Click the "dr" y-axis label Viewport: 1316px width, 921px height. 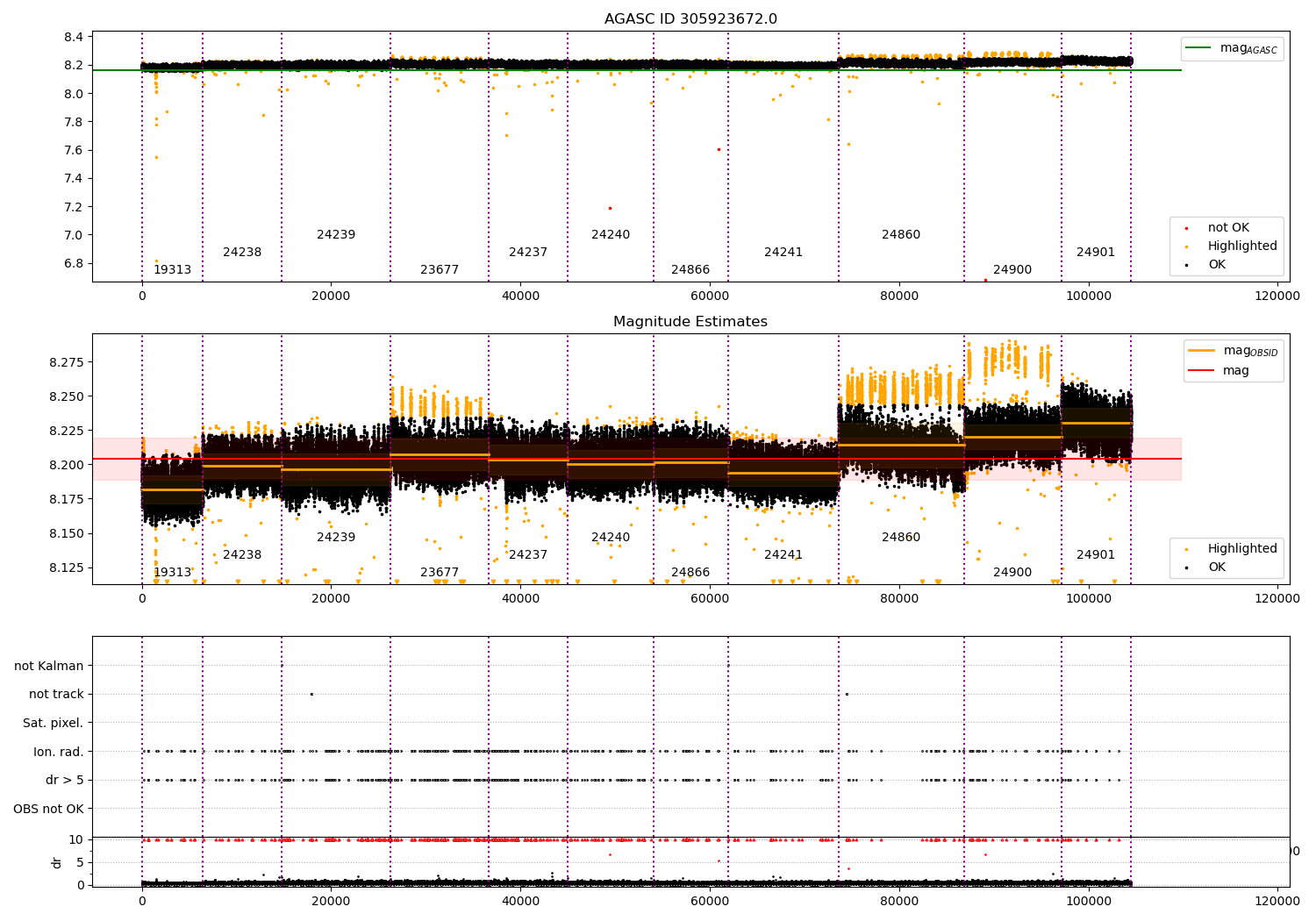coord(57,862)
